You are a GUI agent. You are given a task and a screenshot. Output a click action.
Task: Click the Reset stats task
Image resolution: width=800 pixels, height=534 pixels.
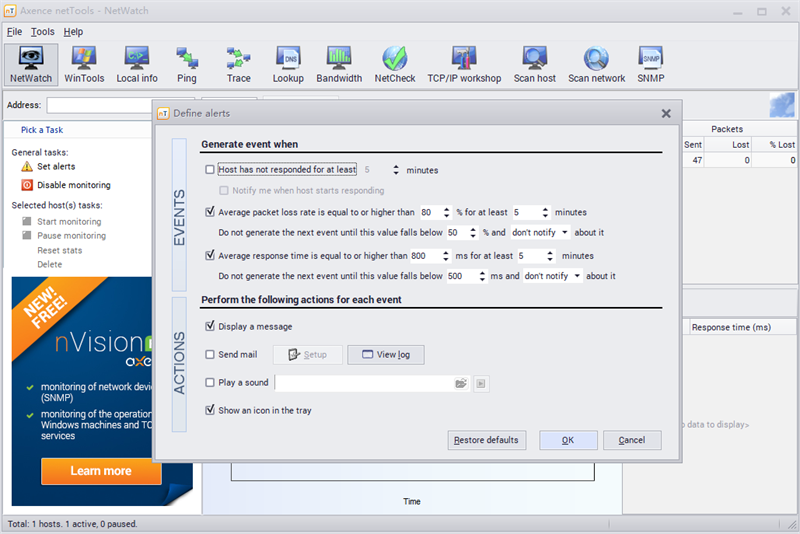[x=59, y=250]
